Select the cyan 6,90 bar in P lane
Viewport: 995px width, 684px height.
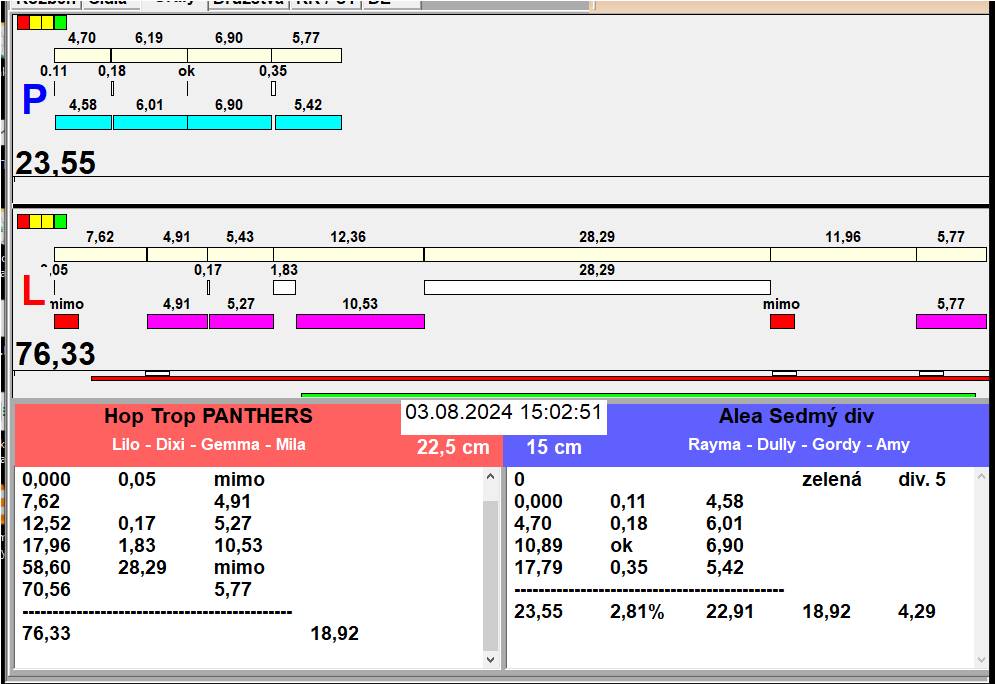tap(229, 122)
